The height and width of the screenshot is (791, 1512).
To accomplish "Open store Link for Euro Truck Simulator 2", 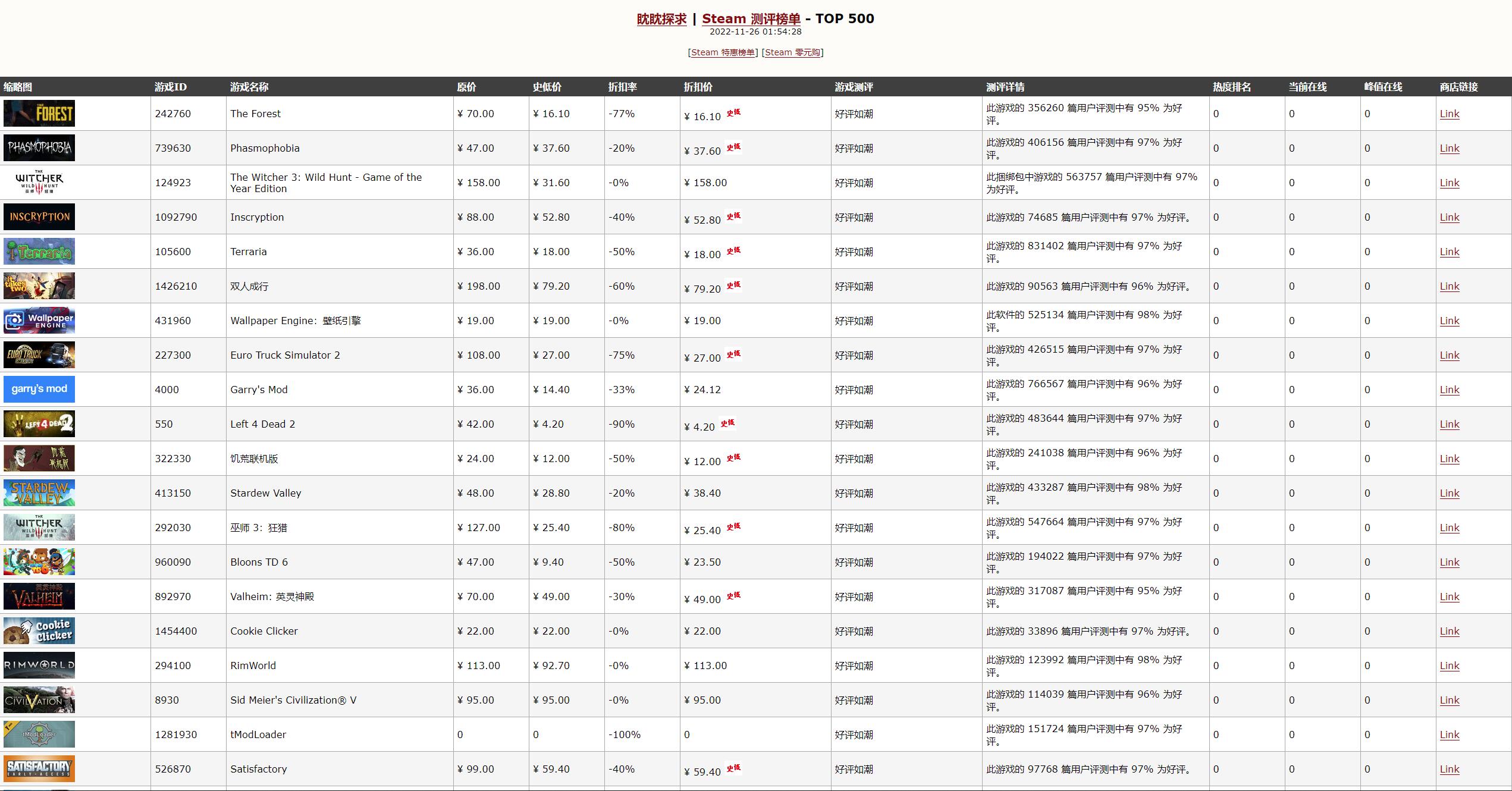I will click(1449, 355).
